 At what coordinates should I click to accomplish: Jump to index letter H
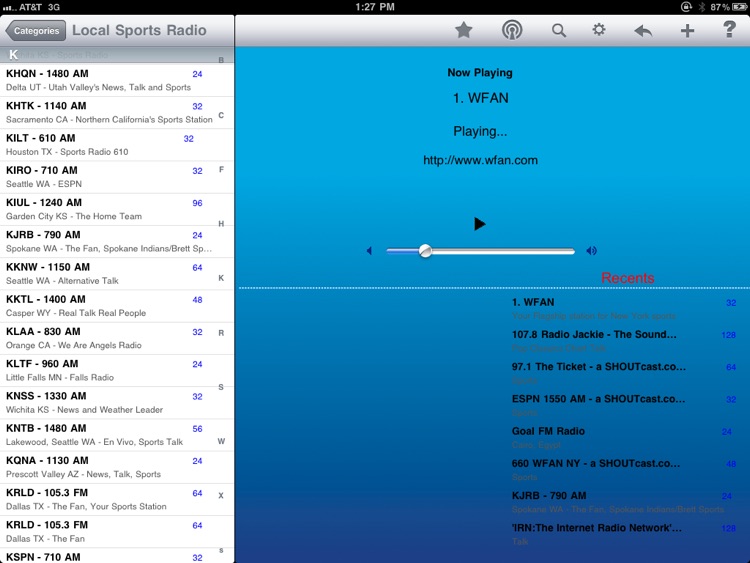click(x=221, y=224)
